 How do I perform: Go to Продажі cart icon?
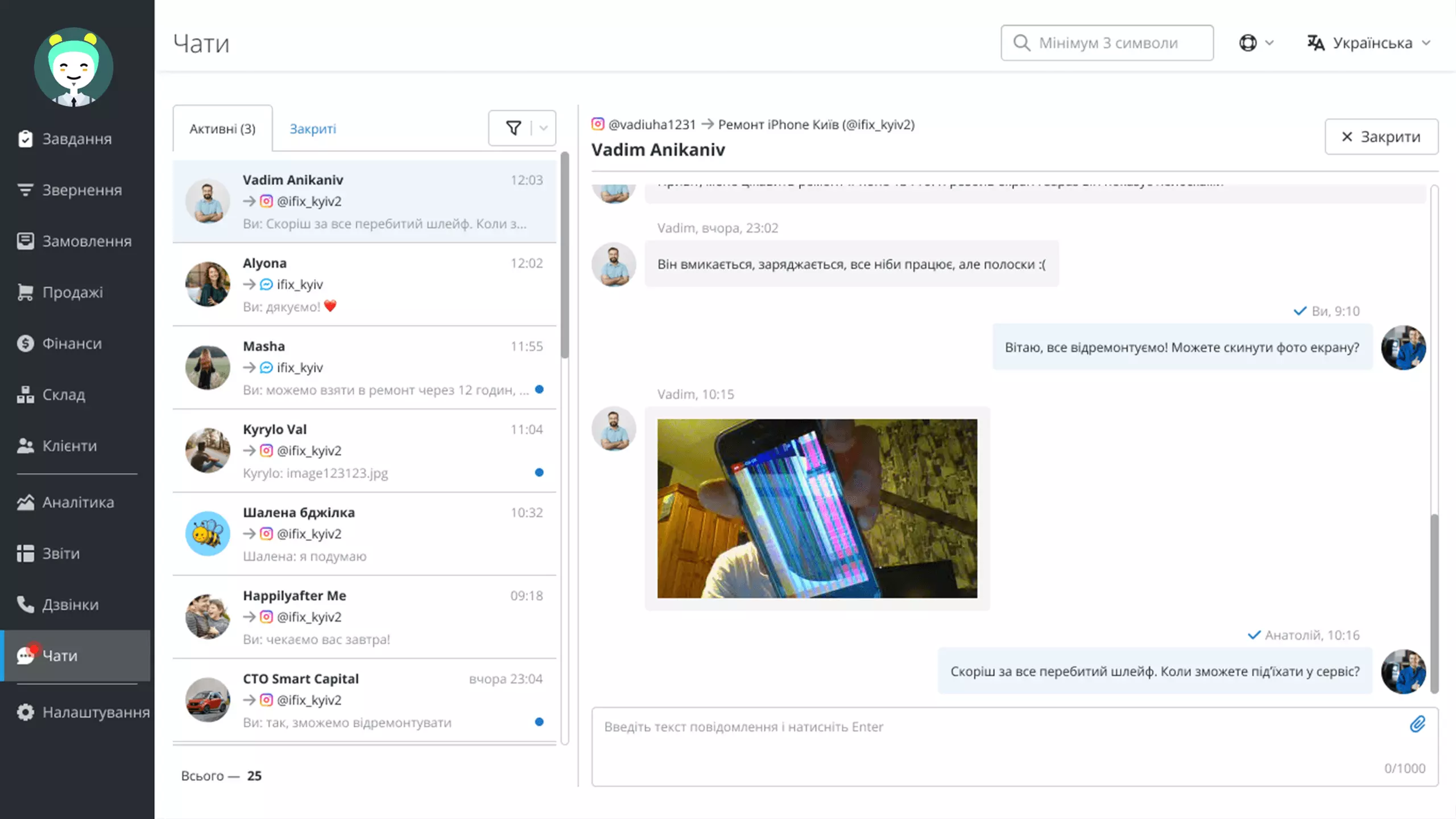pos(25,292)
